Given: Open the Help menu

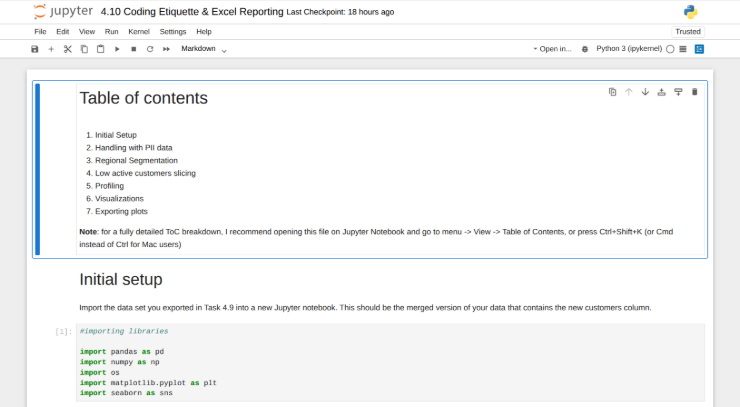Looking at the screenshot, I should (204, 32).
